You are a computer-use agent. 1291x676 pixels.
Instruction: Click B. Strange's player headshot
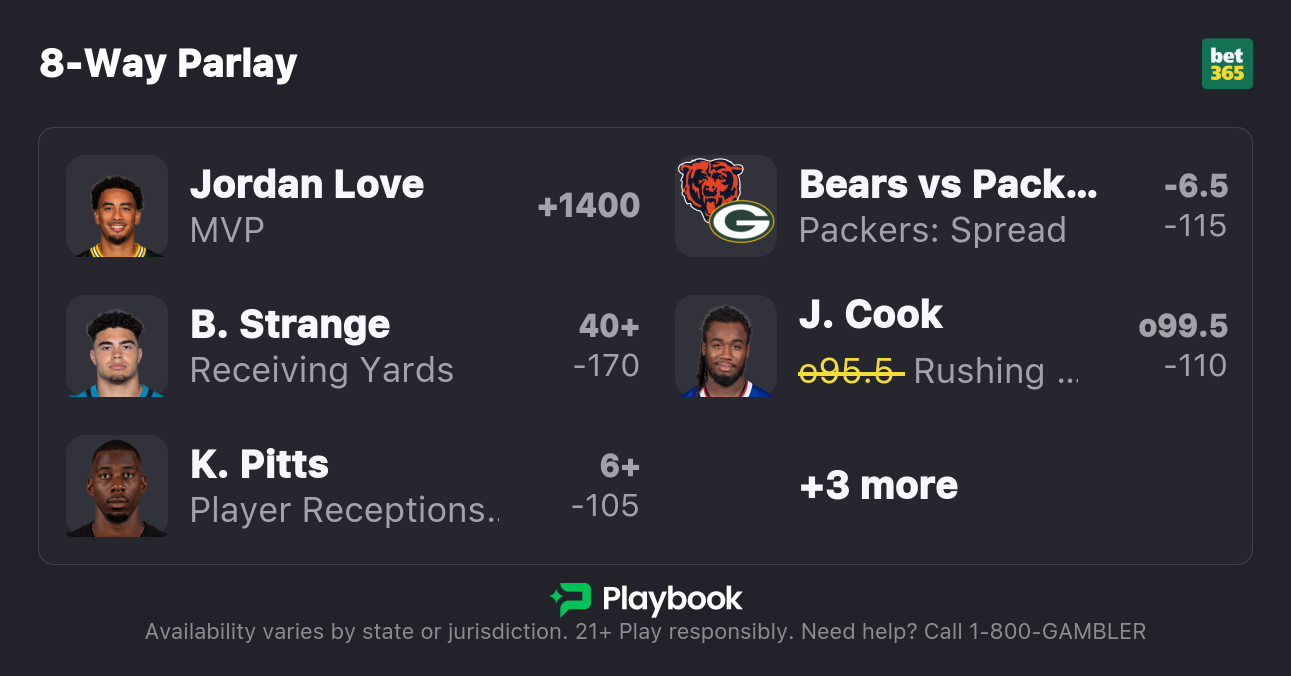[x=117, y=346]
